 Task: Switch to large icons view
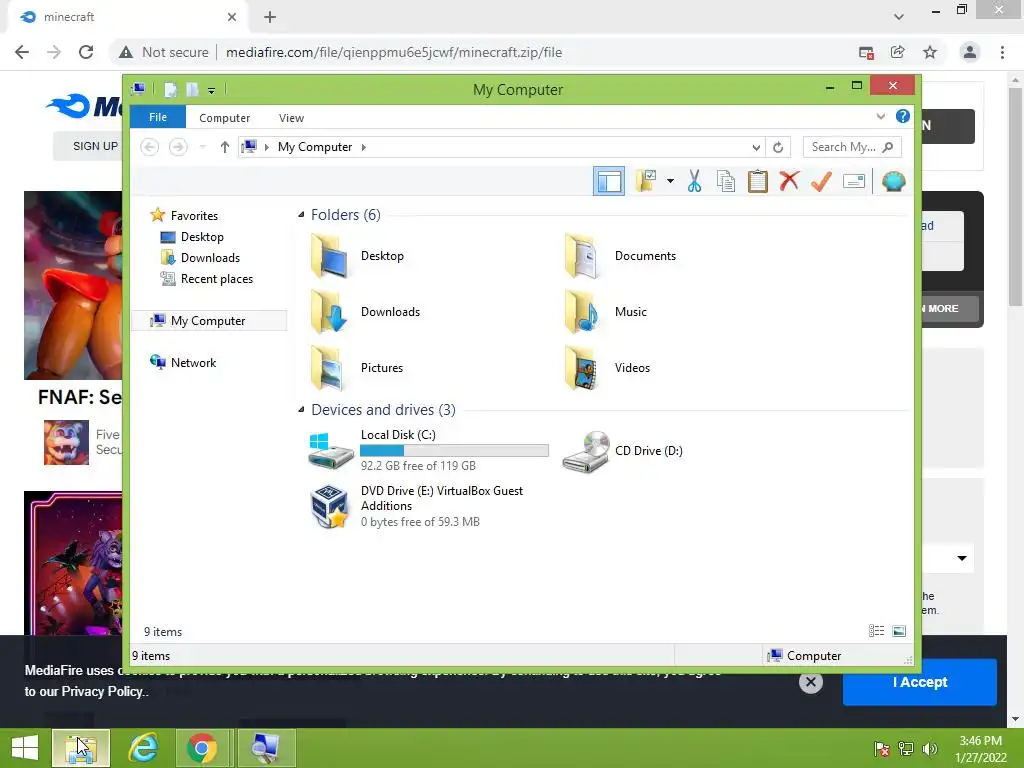click(x=899, y=631)
